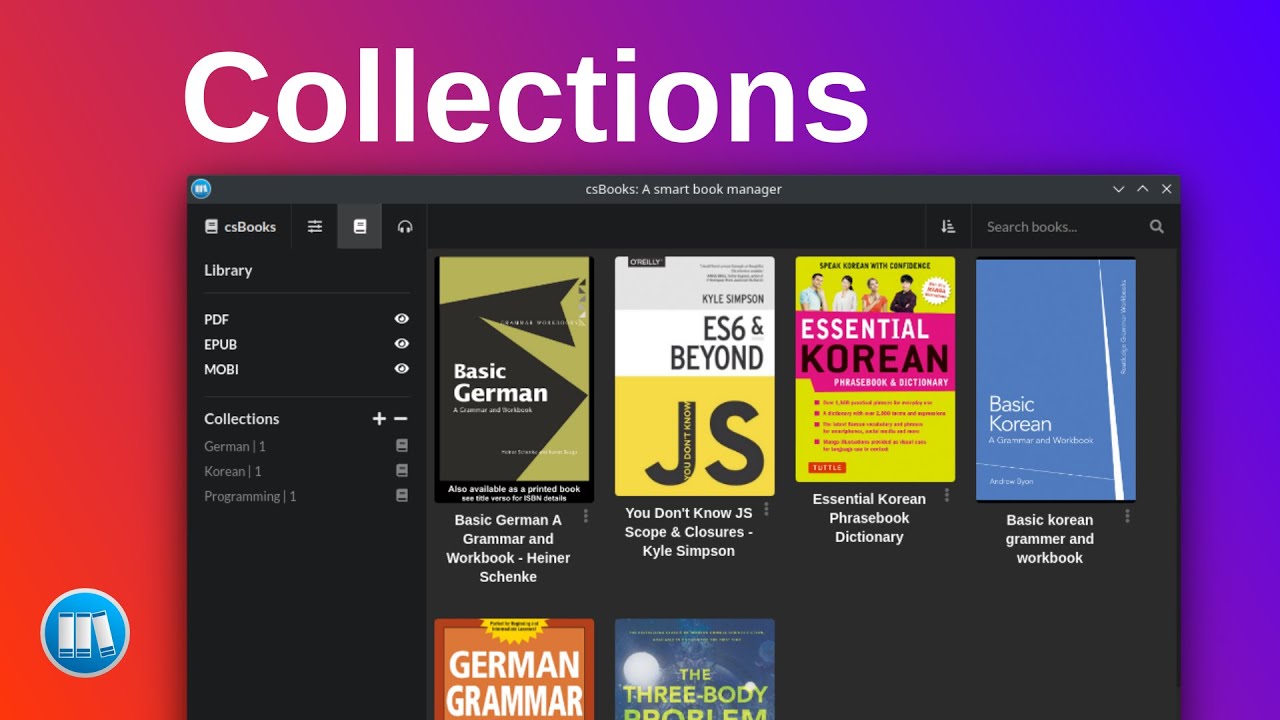
Task: Click the round csBooks logo badge
Action: point(85,633)
